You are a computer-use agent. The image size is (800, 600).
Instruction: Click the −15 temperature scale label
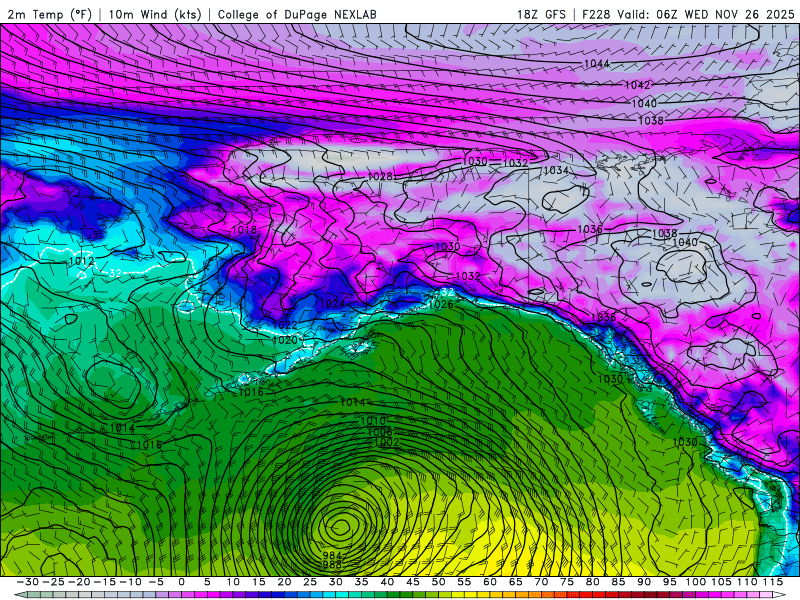pos(105,582)
